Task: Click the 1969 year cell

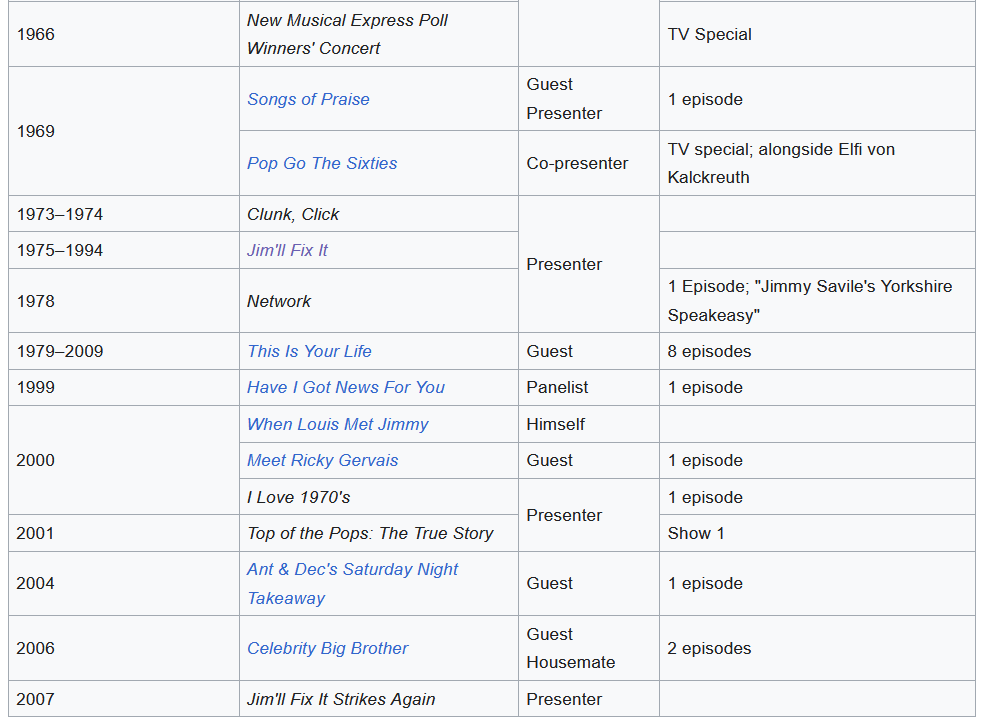Action: [x=124, y=131]
